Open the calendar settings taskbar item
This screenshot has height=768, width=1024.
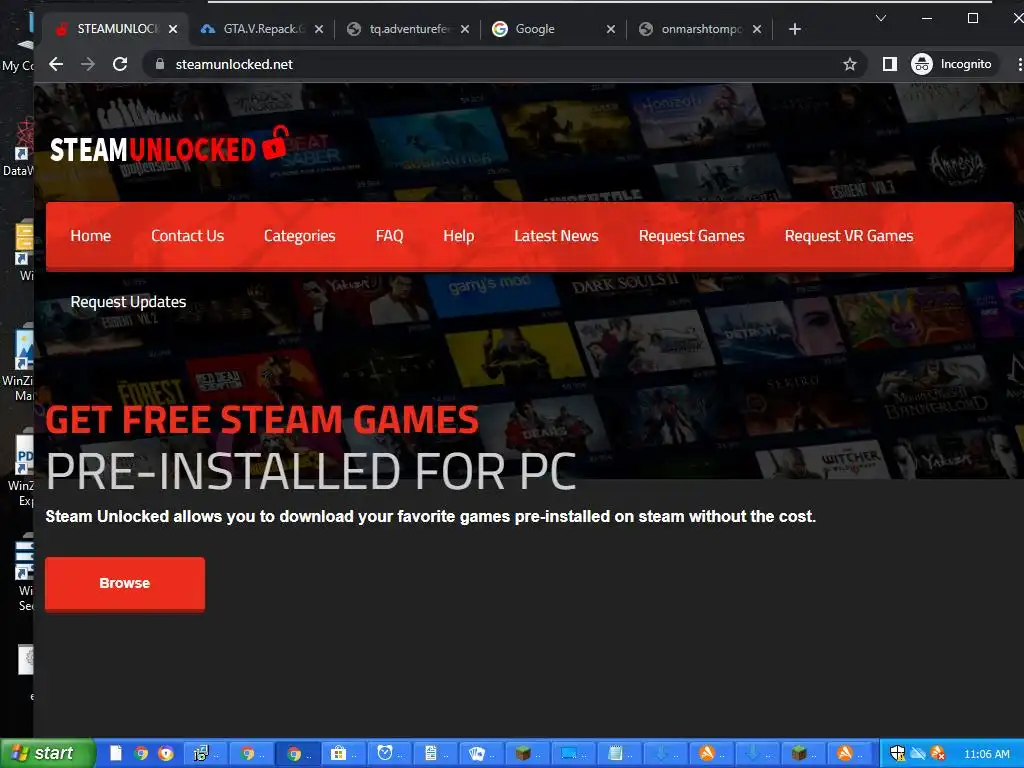(205, 754)
